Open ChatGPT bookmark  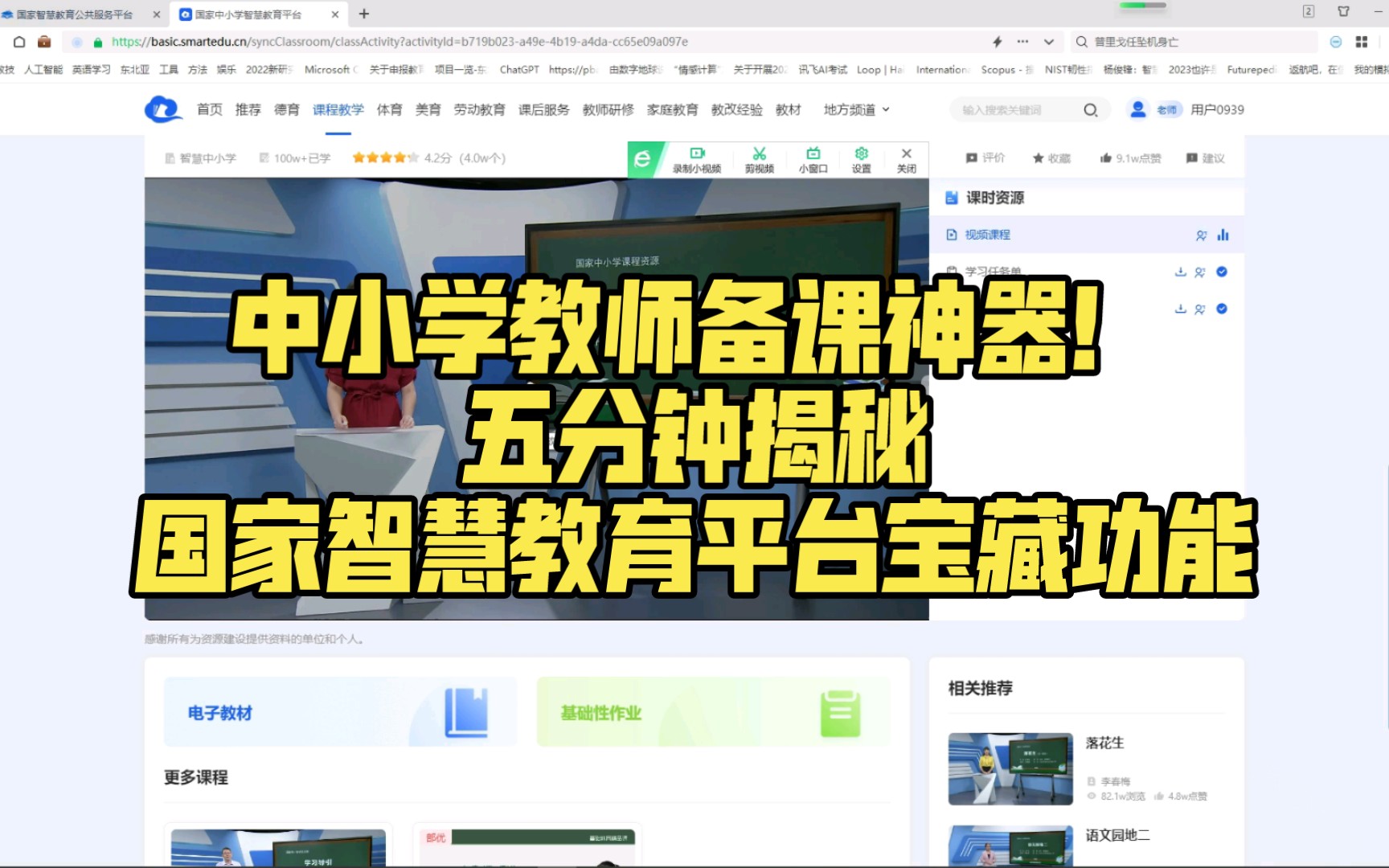519,70
